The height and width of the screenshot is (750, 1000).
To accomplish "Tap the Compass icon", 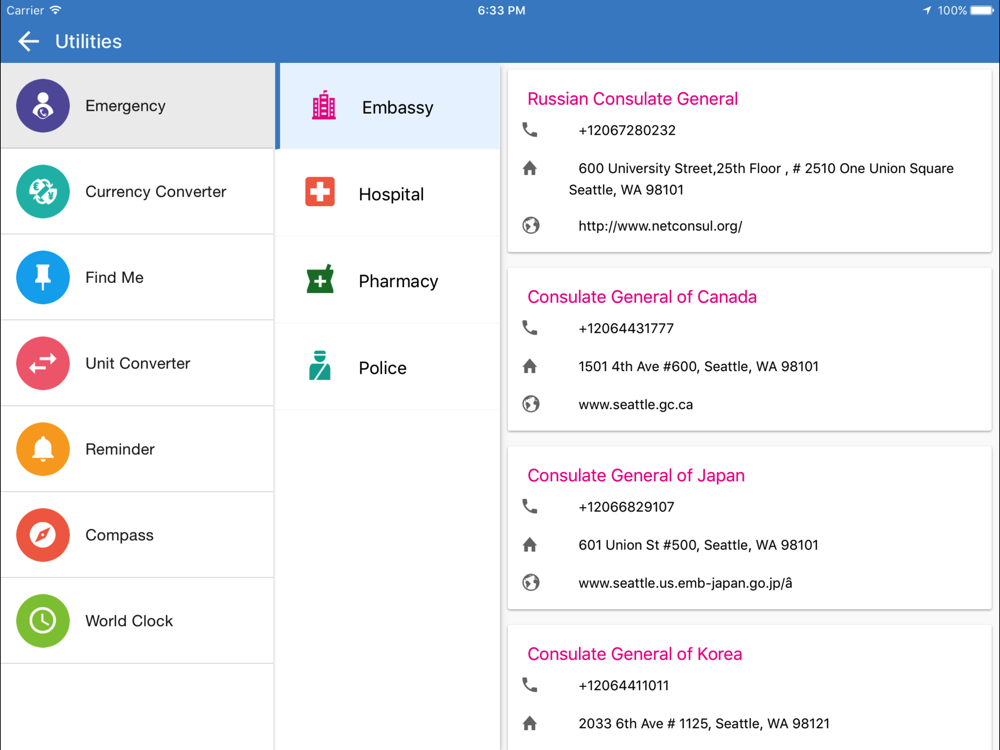I will point(43,534).
